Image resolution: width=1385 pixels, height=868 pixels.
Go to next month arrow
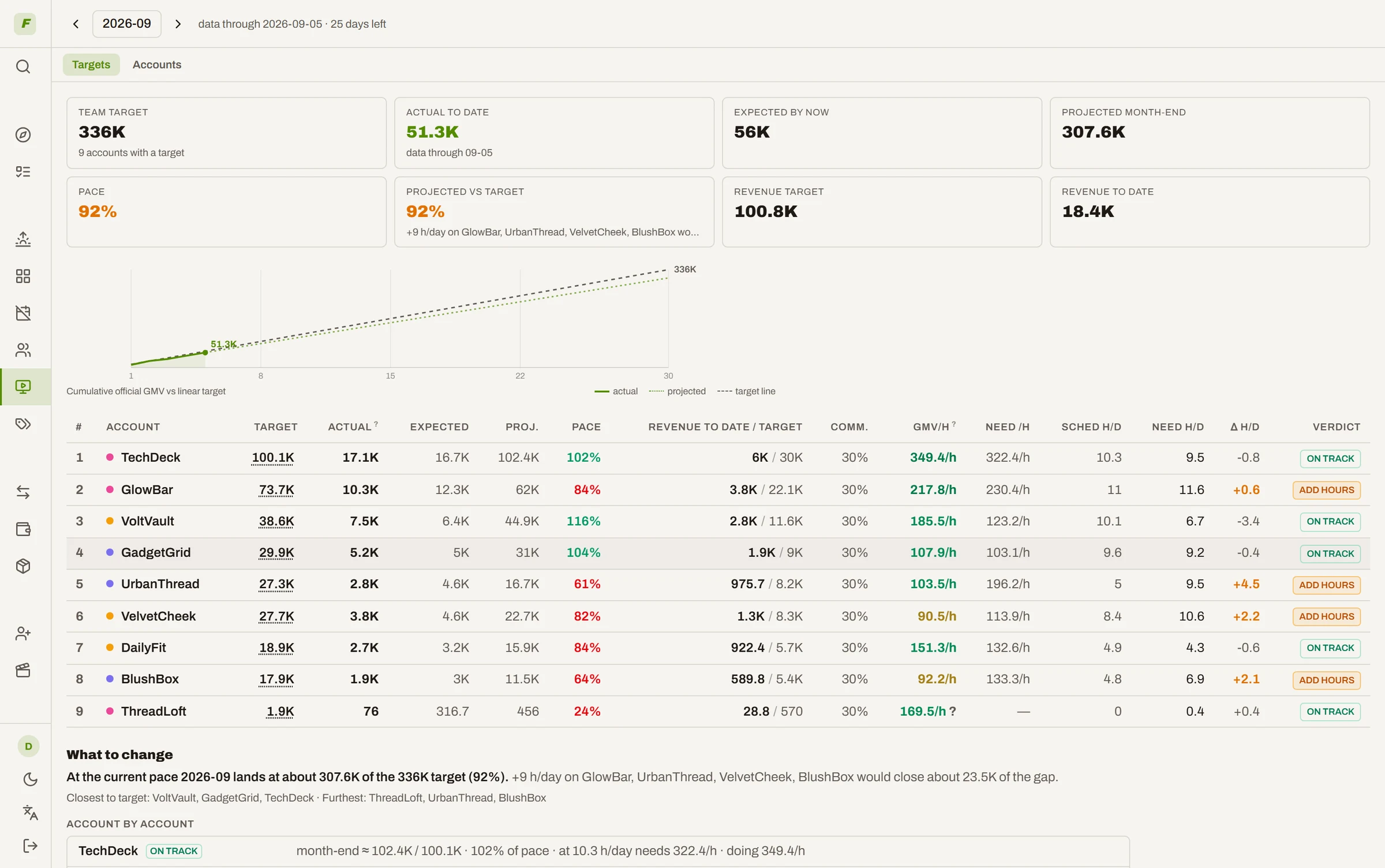coord(178,24)
